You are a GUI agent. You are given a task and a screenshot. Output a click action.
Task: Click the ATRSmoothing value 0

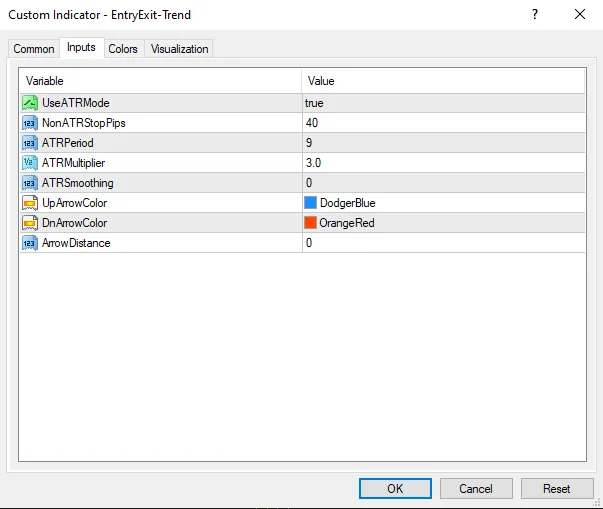[x=309, y=183]
